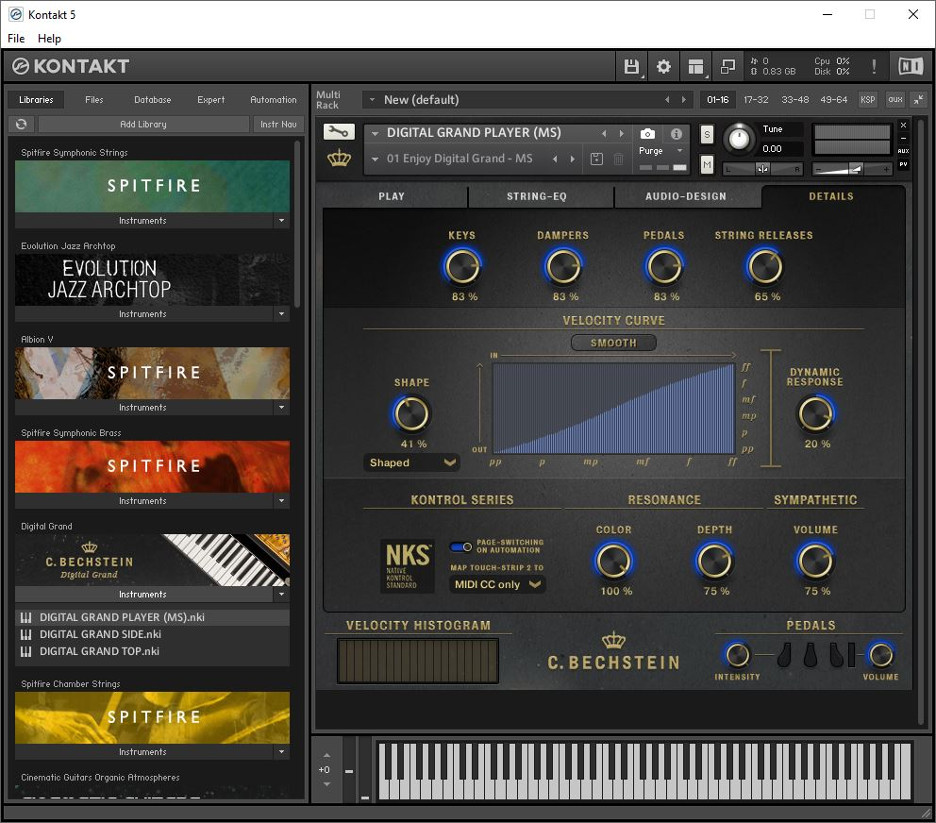The width and height of the screenshot is (936, 823).
Task: Open the New (default) multi dropdown arrow
Action: pyautogui.click(x=372, y=100)
